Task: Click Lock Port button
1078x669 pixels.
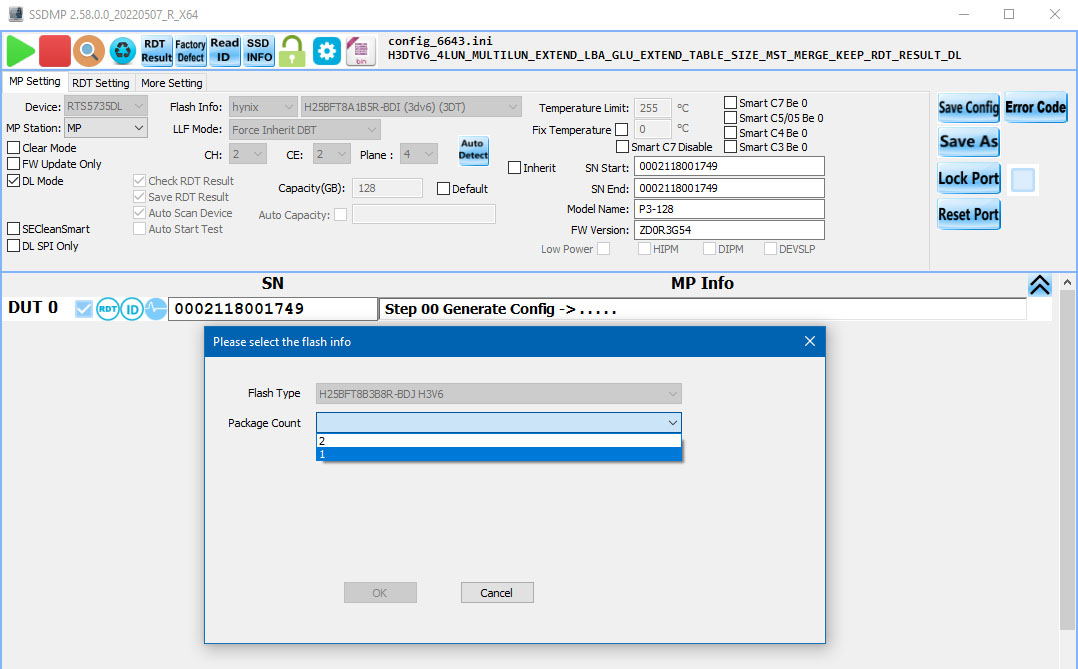Action: [x=968, y=178]
